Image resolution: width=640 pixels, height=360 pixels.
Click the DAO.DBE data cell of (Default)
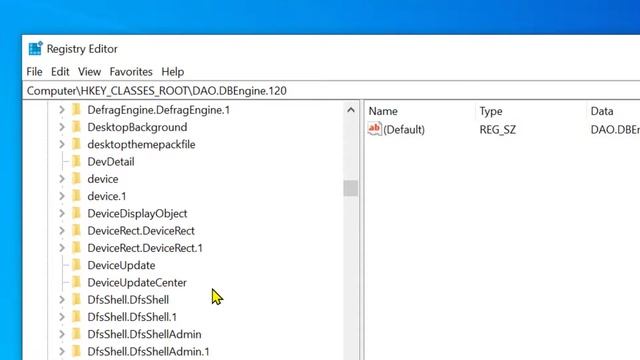615,129
